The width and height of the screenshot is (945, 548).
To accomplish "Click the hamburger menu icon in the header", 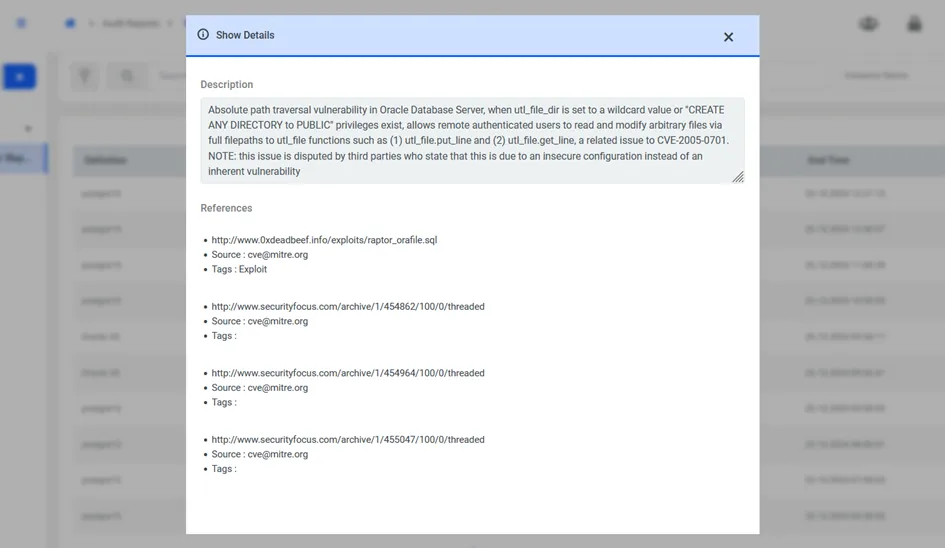I will [21, 23].
